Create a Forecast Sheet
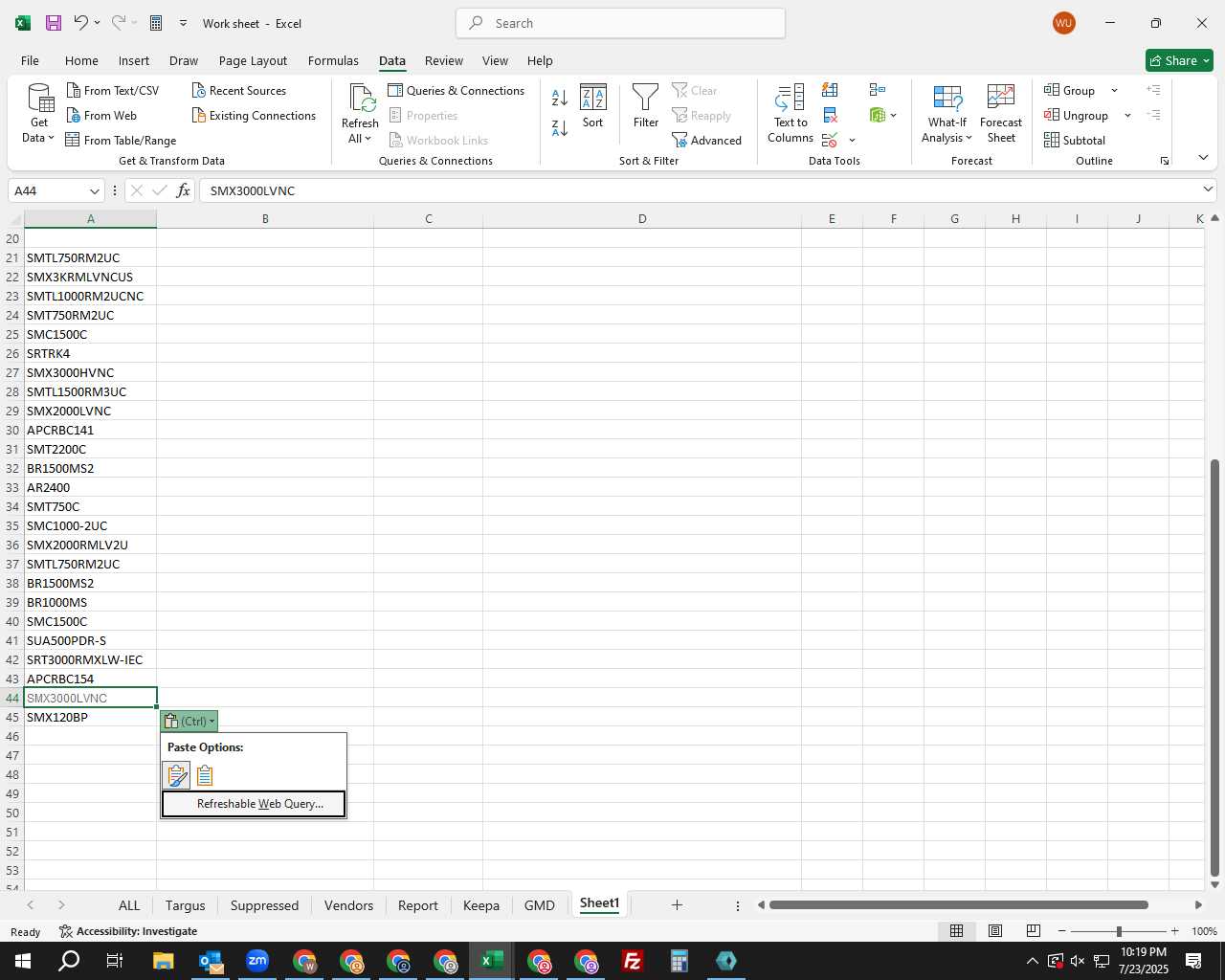1225x980 pixels. 1001,114
